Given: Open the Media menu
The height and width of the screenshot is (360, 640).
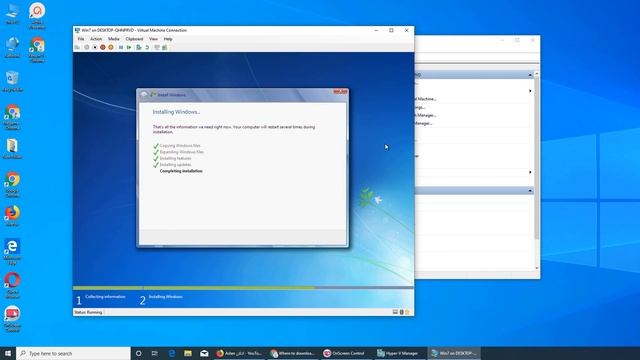Looking at the screenshot, I should click(113, 39).
